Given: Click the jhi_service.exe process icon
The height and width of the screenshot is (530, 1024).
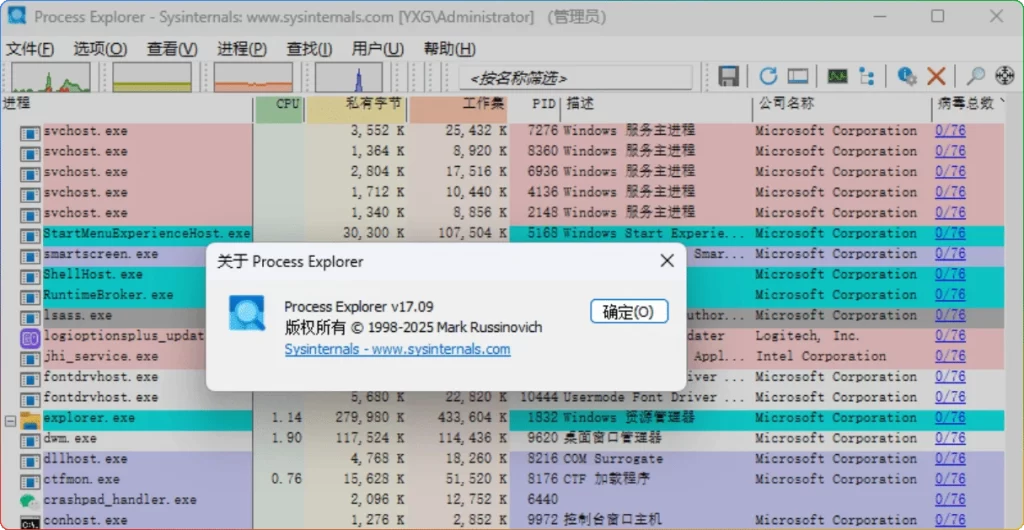Looking at the screenshot, I should point(29,359).
